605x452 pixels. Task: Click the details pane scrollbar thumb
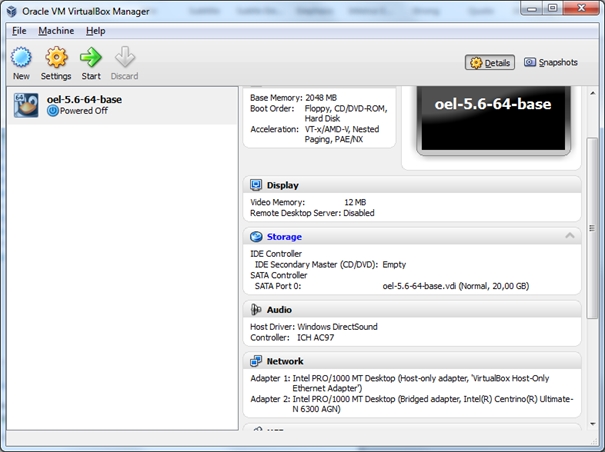(591, 228)
